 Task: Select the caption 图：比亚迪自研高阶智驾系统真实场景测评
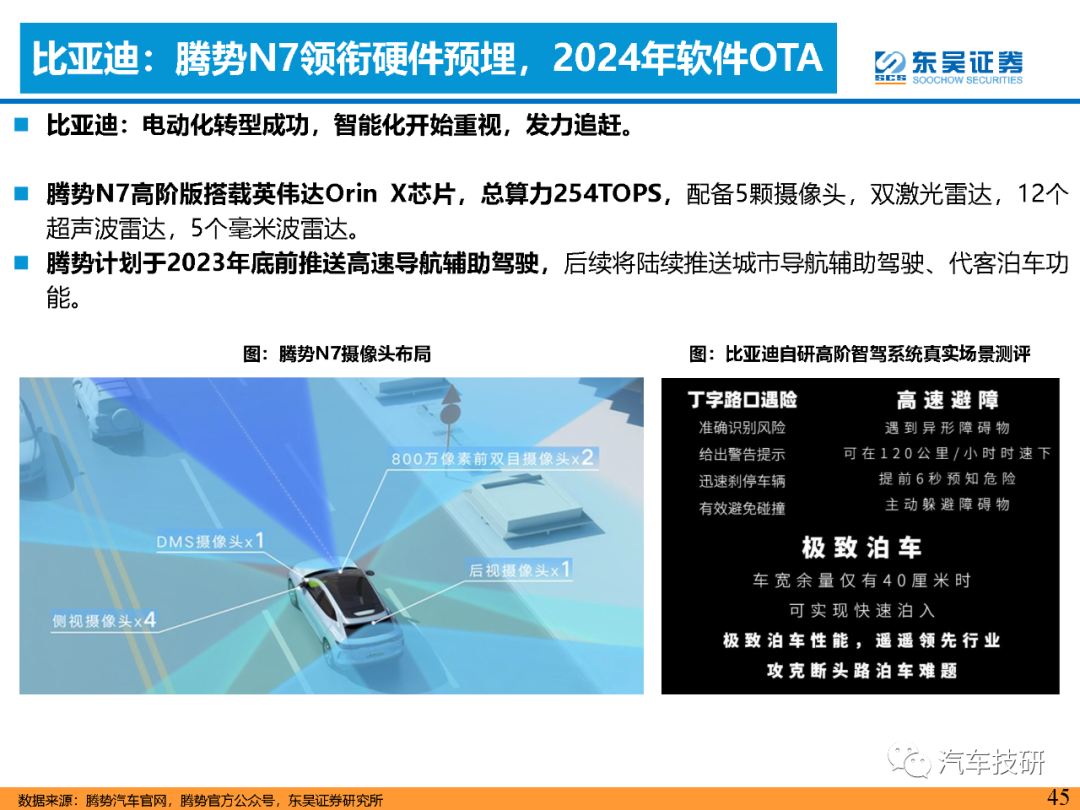[x=860, y=354]
